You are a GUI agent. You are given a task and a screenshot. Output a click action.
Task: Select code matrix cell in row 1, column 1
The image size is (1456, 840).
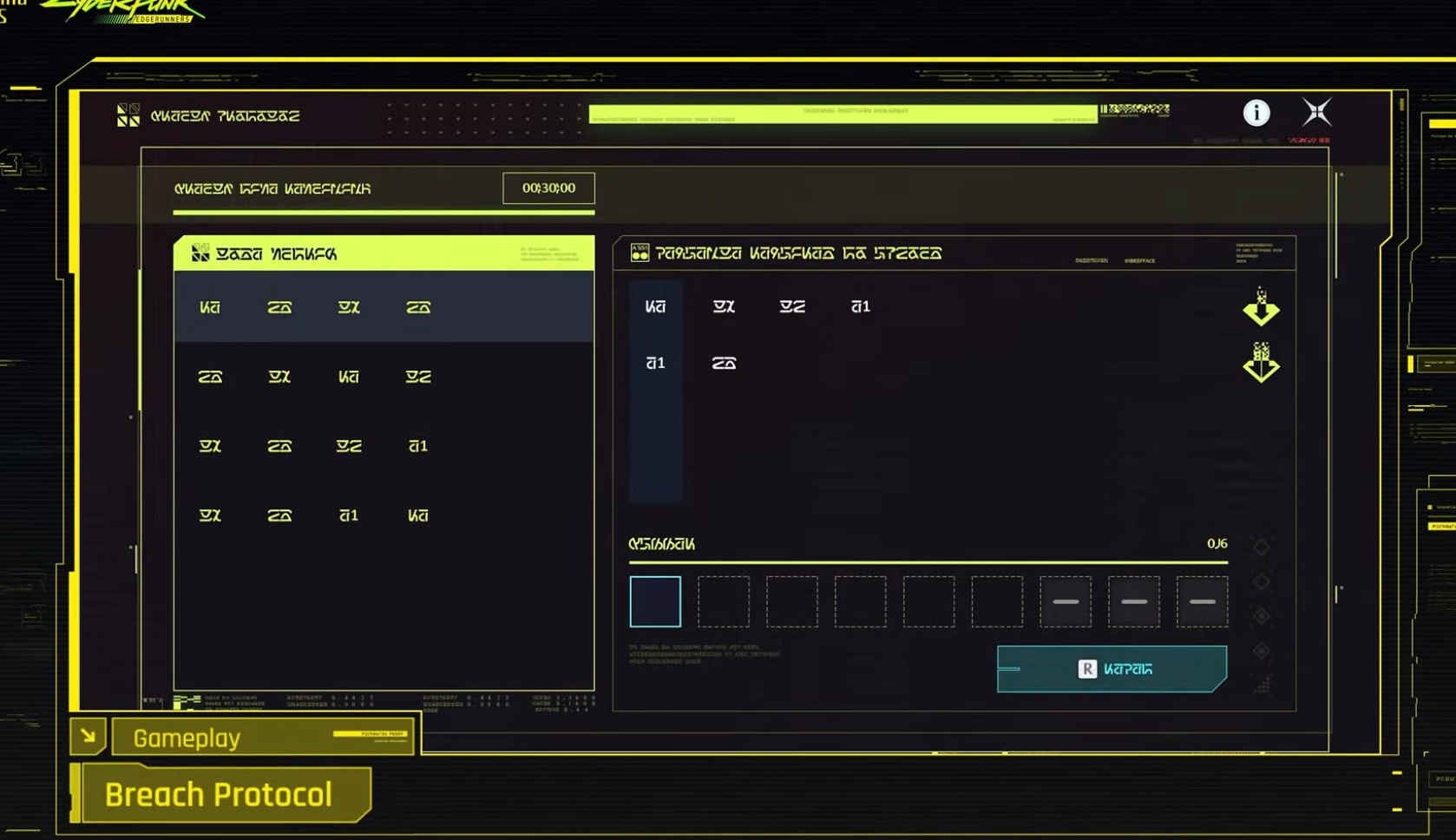(210, 307)
